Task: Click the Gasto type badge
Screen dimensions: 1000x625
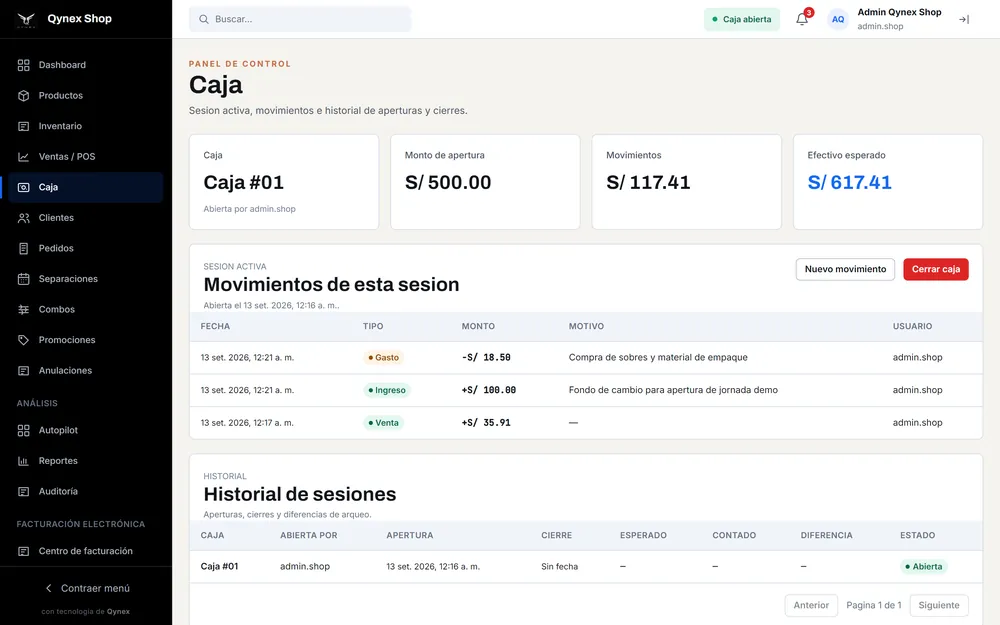Action: (383, 358)
